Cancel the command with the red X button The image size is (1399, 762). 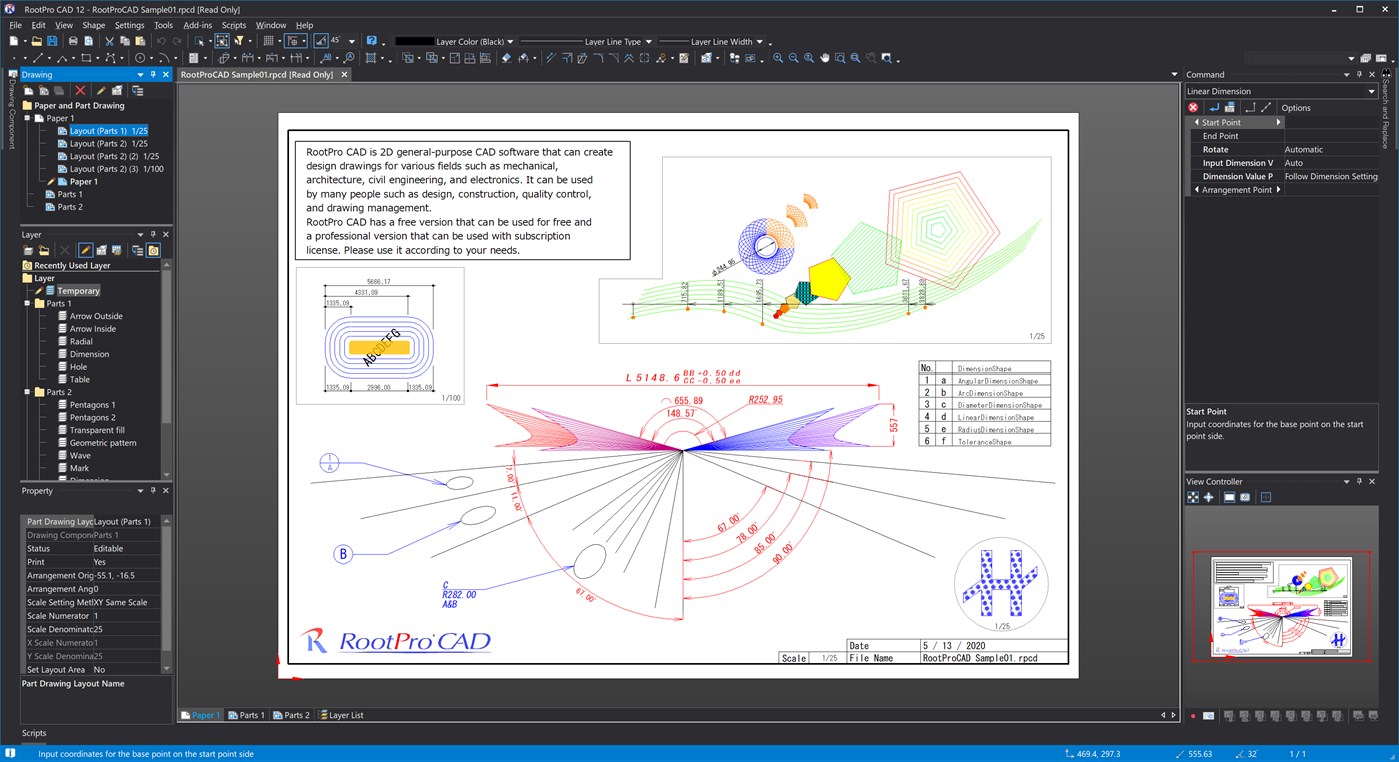click(1193, 107)
